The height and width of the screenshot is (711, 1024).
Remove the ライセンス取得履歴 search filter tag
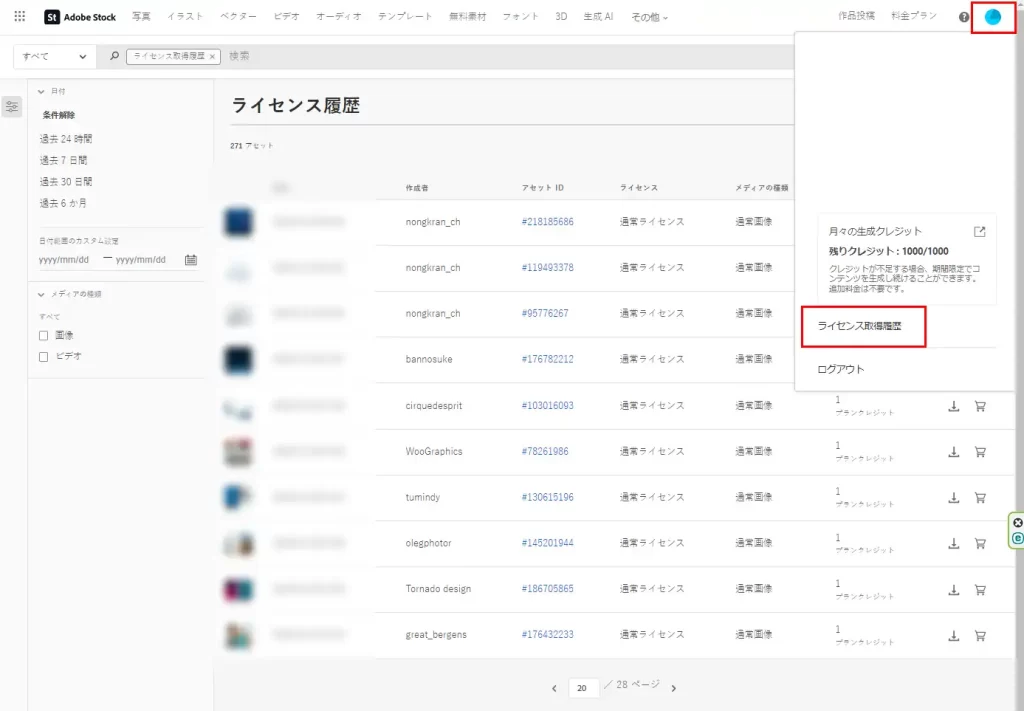(212, 57)
